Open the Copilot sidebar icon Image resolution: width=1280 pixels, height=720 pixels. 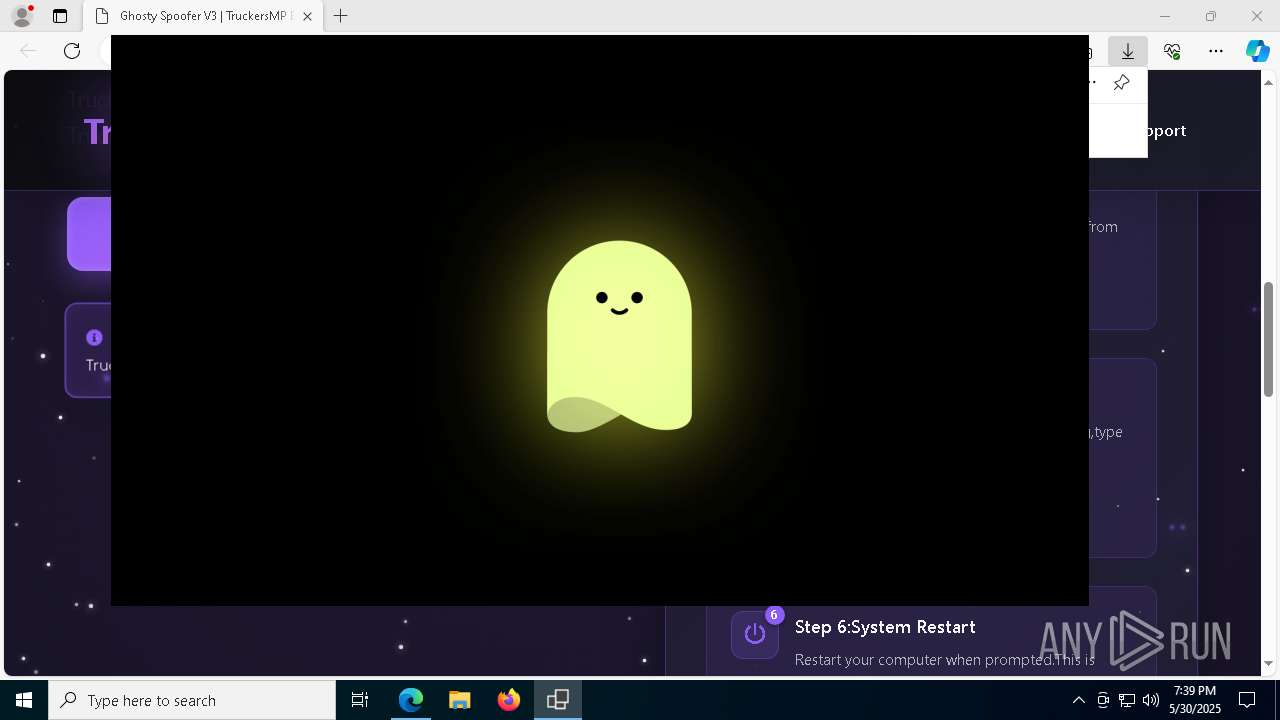1257,51
